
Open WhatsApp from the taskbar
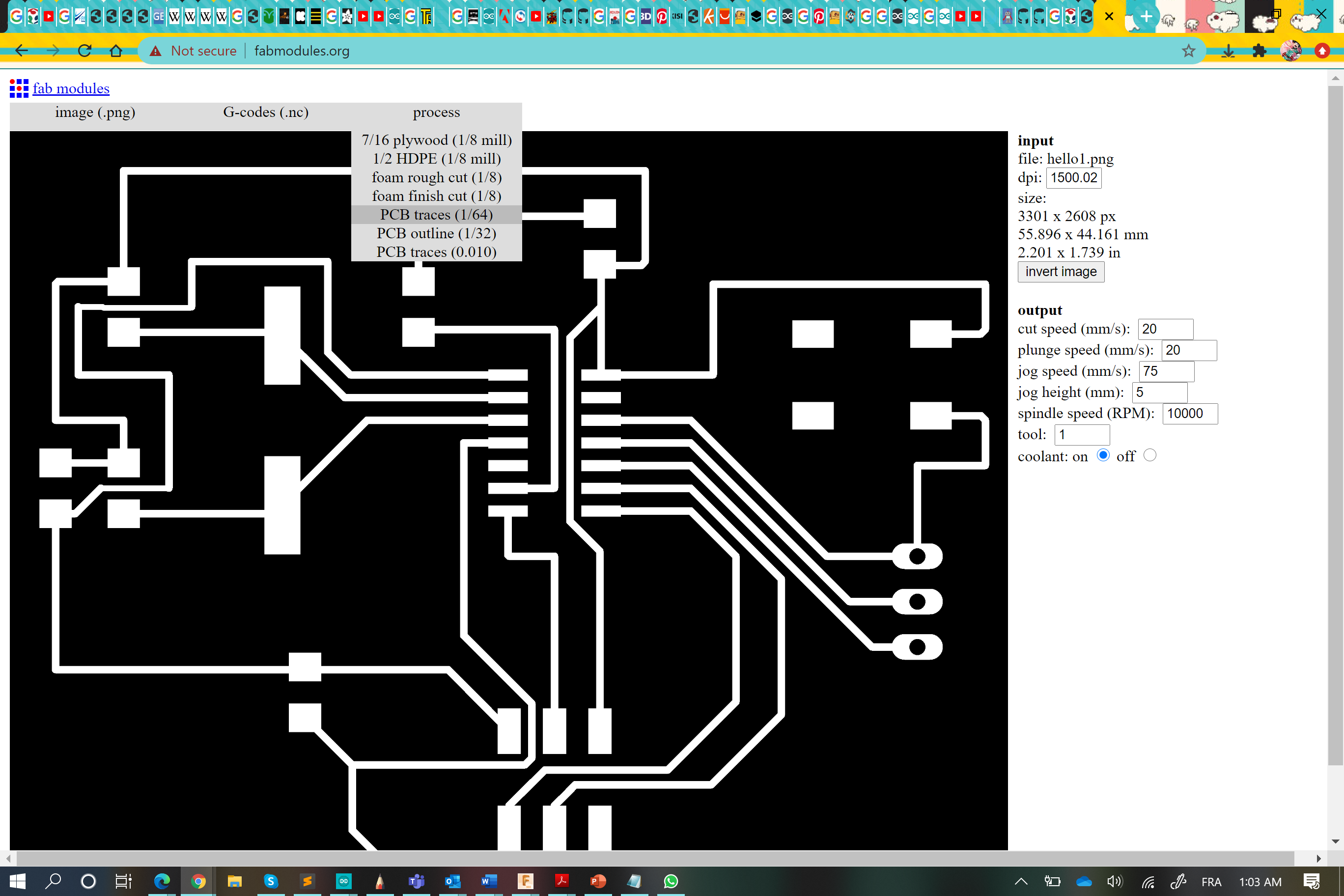point(671,881)
